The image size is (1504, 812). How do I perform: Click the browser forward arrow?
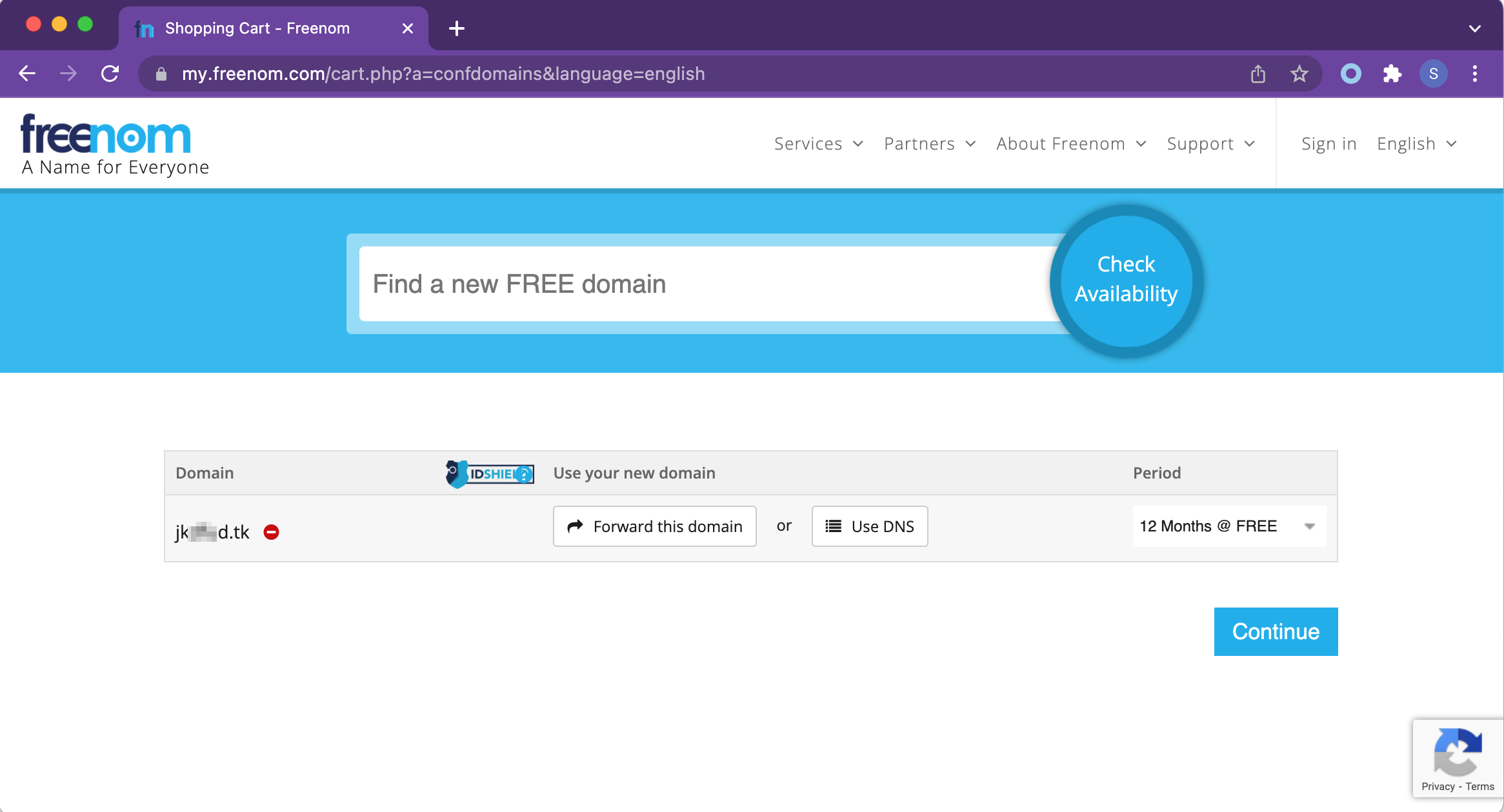pyautogui.click(x=68, y=74)
